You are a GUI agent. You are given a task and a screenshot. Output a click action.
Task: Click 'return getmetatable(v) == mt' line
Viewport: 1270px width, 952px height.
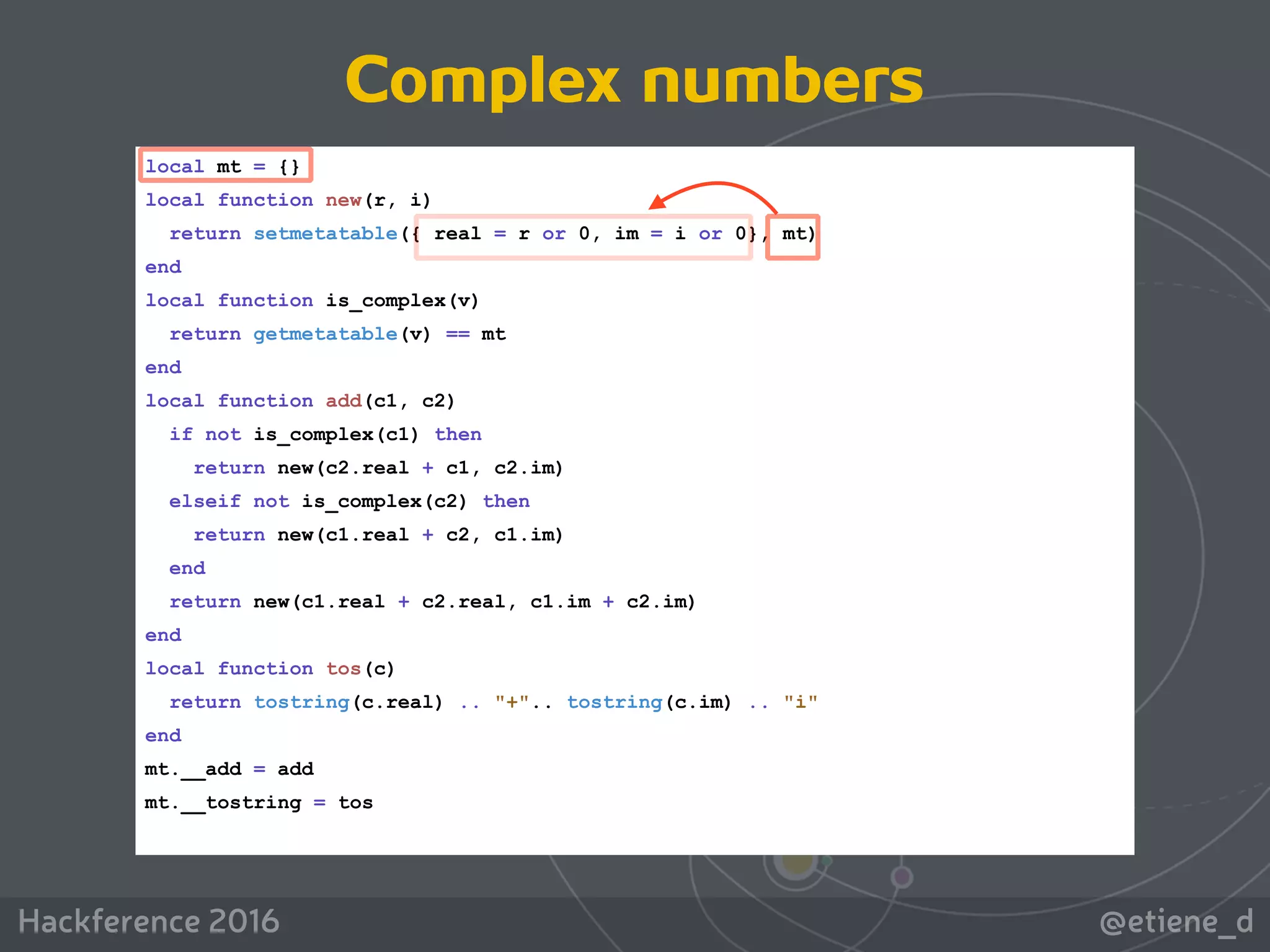338,334
